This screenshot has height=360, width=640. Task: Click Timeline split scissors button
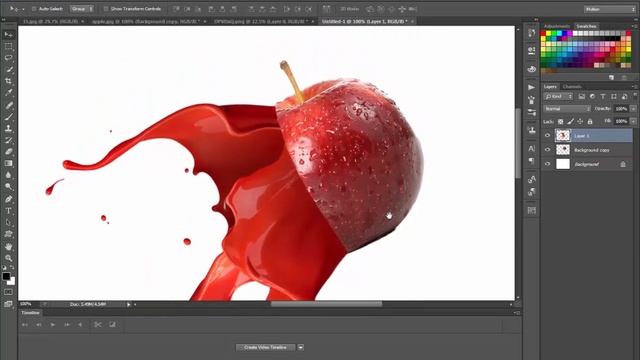(98, 325)
